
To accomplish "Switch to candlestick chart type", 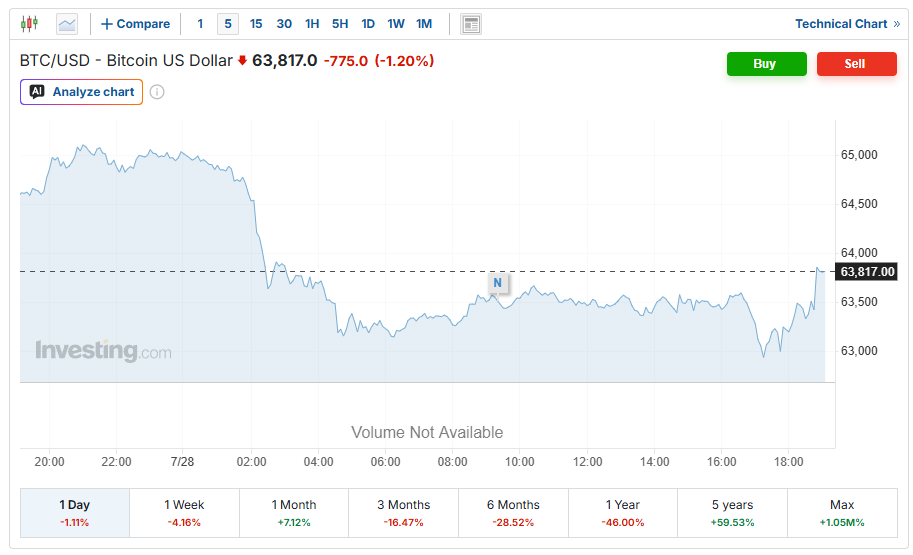I will [29, 24].
